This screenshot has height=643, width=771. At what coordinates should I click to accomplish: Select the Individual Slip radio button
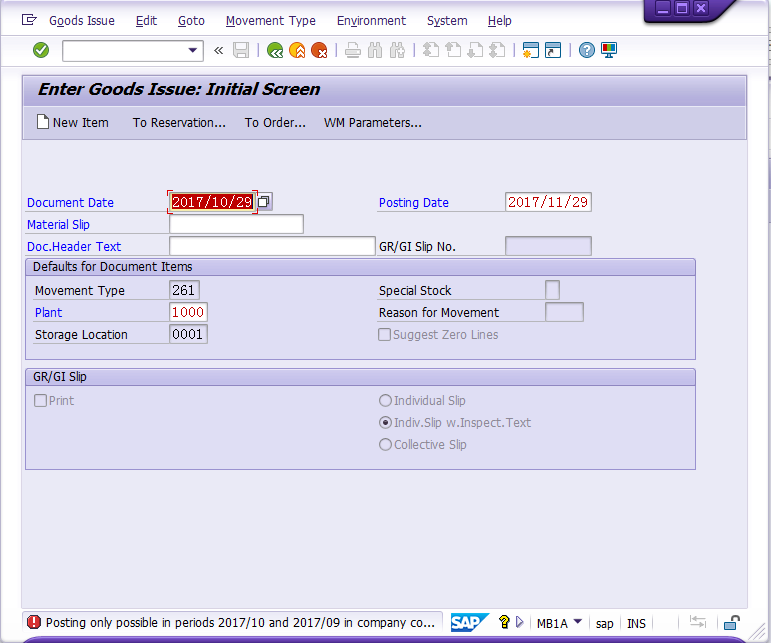pyautogui.click(x=385, y=401)
